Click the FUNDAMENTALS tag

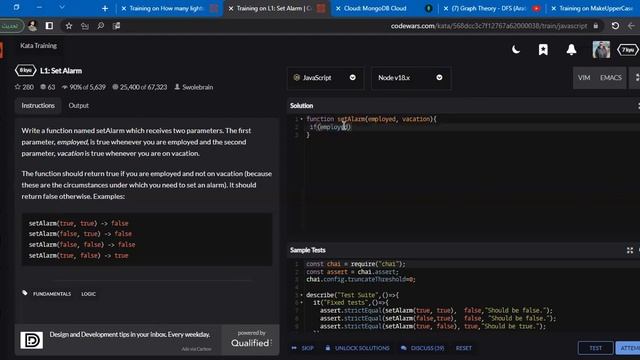(52, 294)
